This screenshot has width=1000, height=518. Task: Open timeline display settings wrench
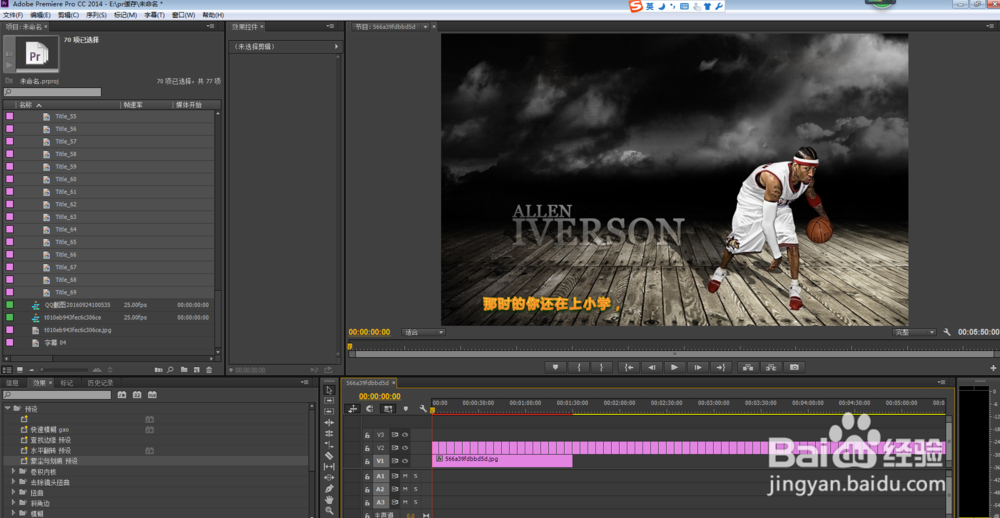[x=422, y=409]
